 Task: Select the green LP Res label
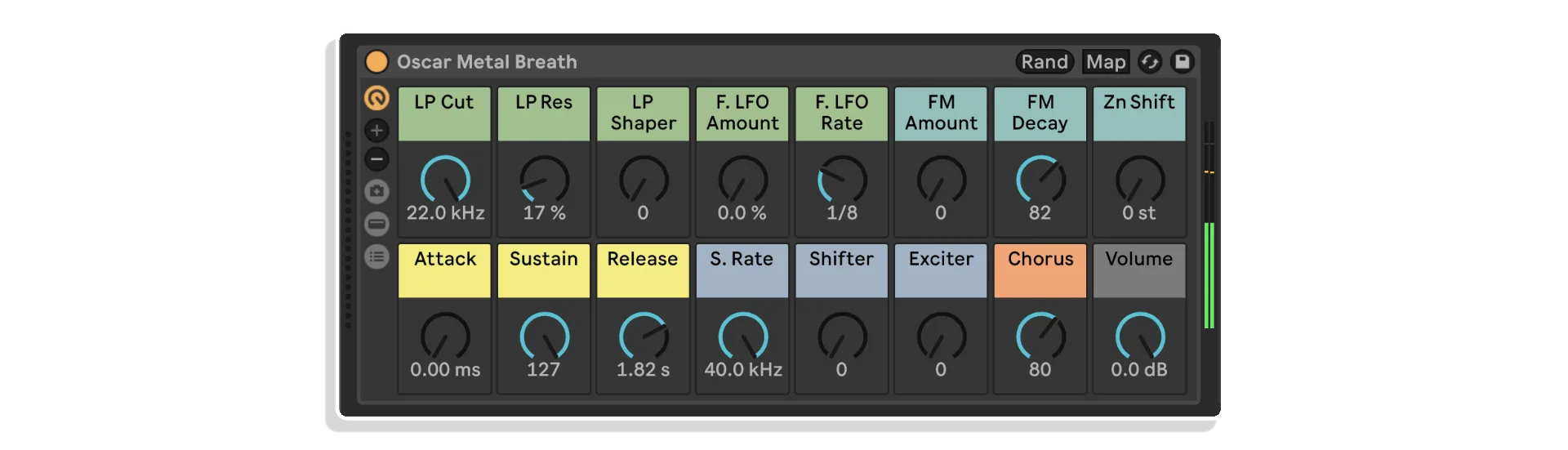(x=544, y=114)
